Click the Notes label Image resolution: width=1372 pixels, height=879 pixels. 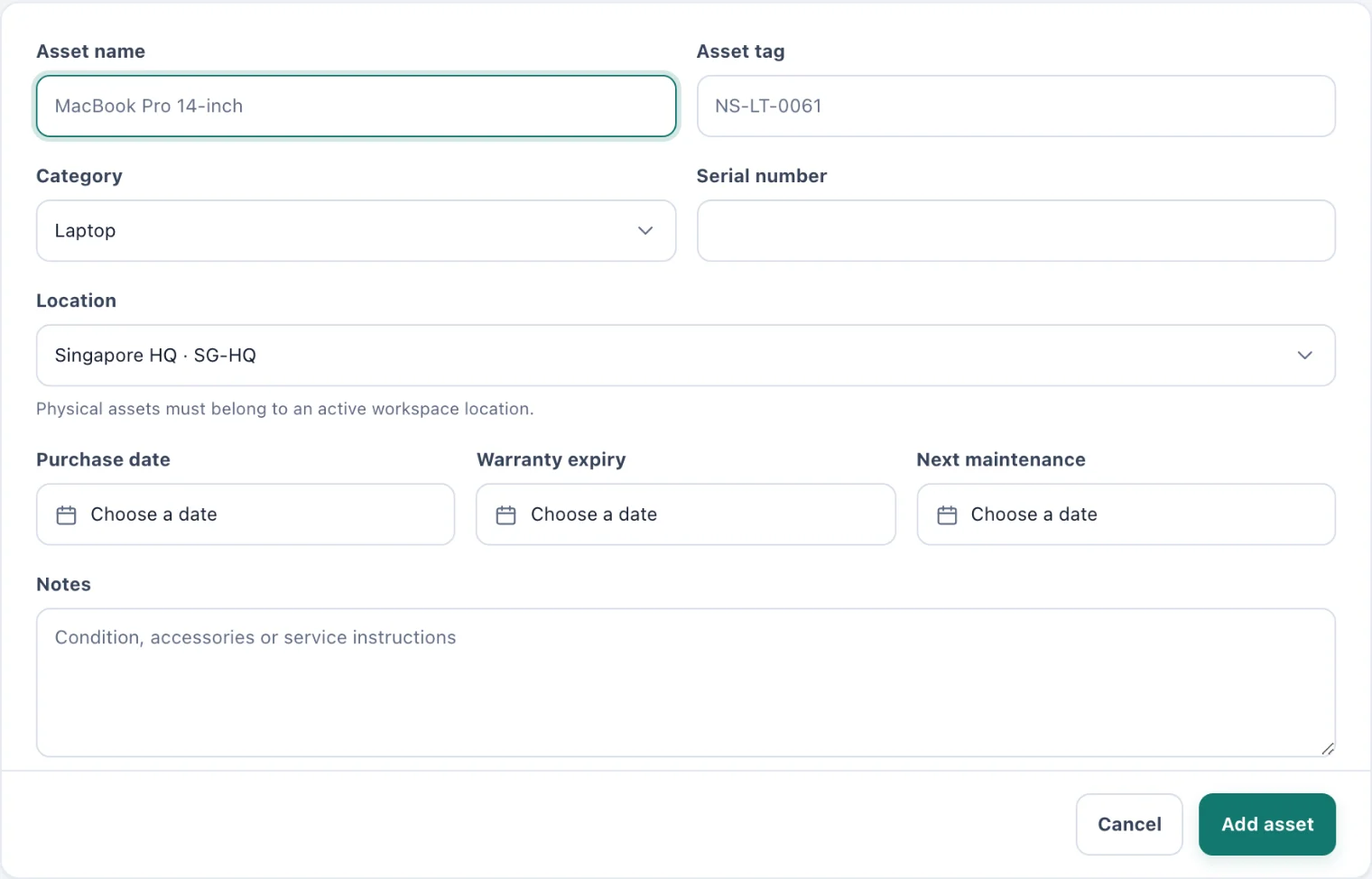(63, 584)
